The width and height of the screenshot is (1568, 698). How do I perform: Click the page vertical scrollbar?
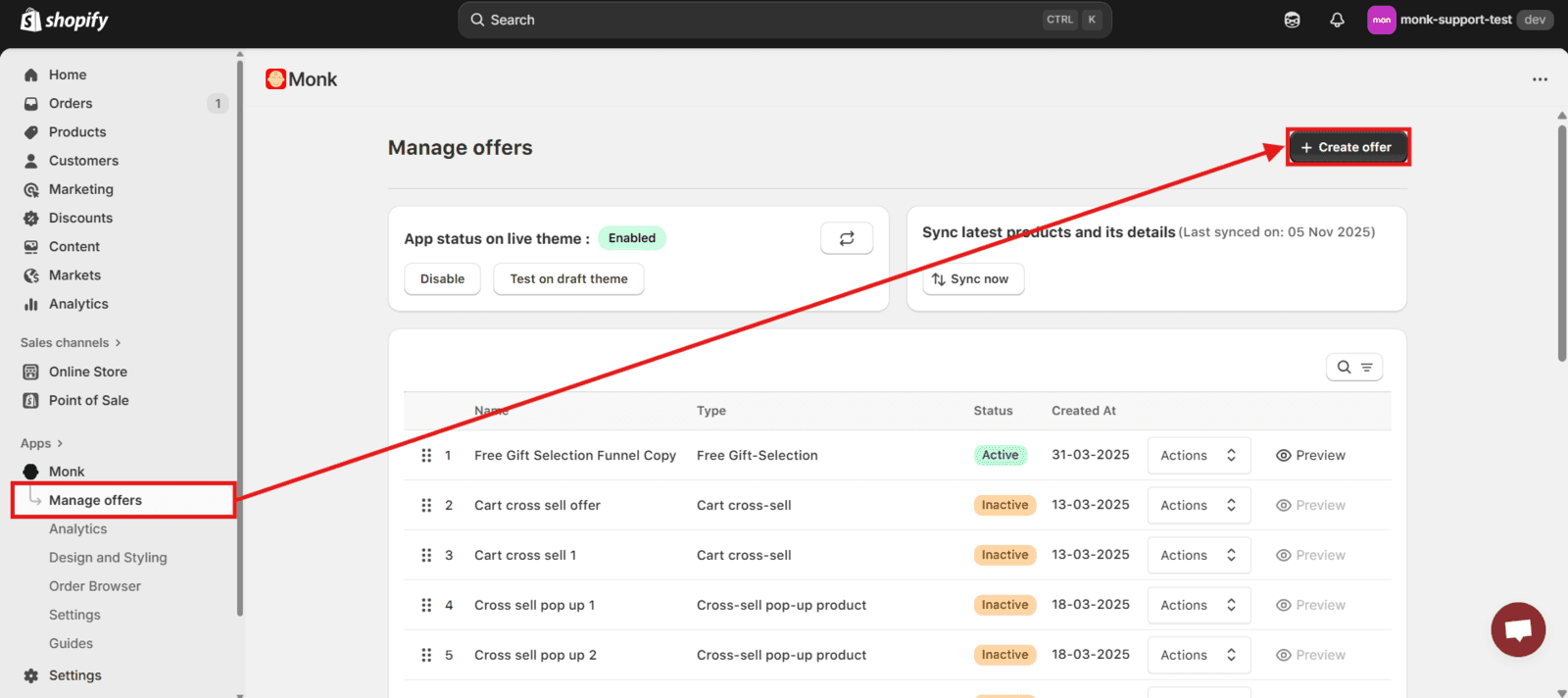(1562, 243)
